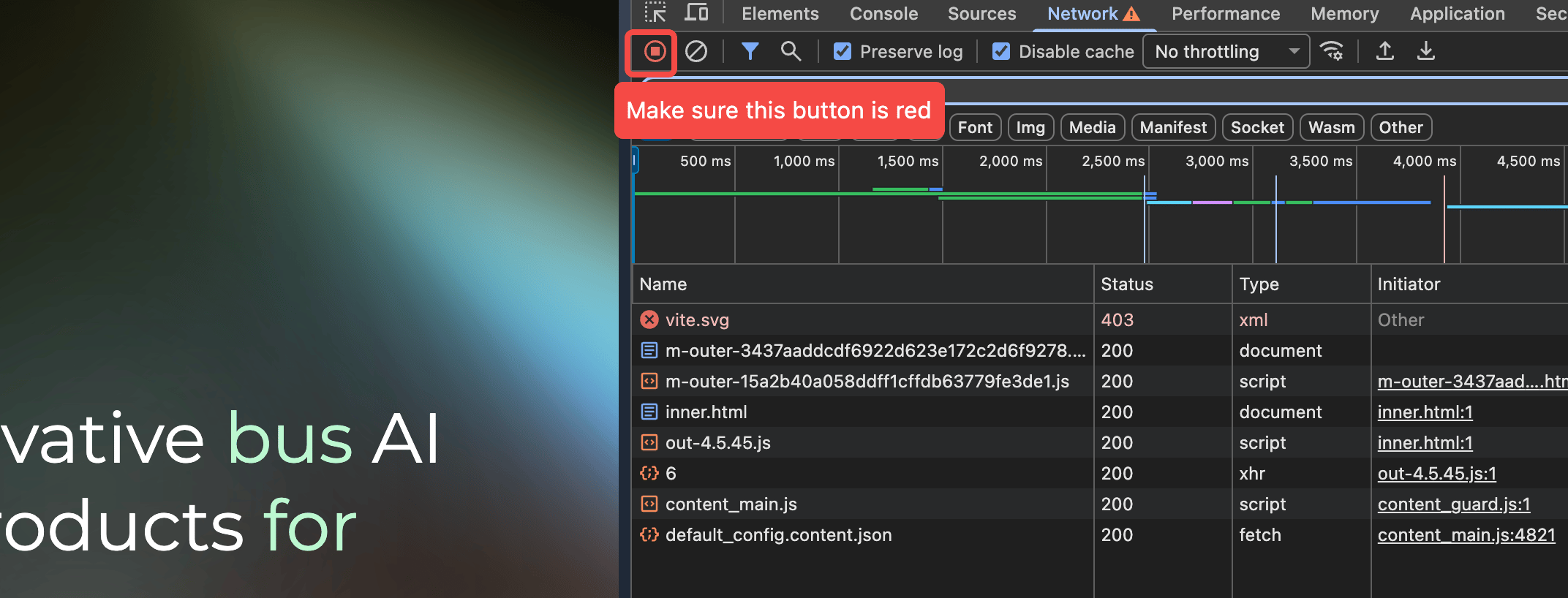Export HAR file download icon
The width and height of the screenshot is (1568, 598).
coord(1425,51)
